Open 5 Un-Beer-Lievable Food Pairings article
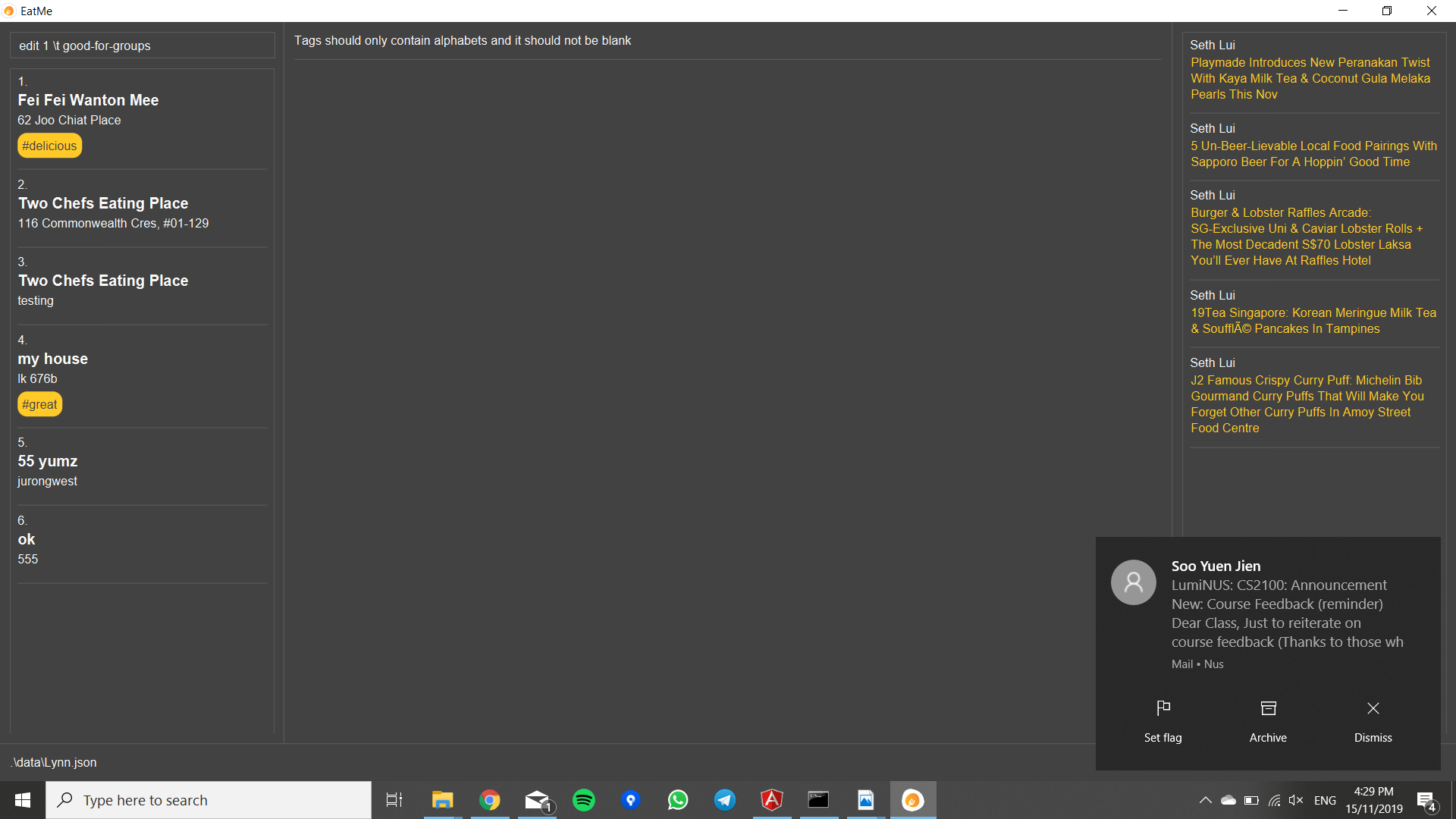The width and height of the screenshot is (1456, 819). click(x=1313, y=154)
